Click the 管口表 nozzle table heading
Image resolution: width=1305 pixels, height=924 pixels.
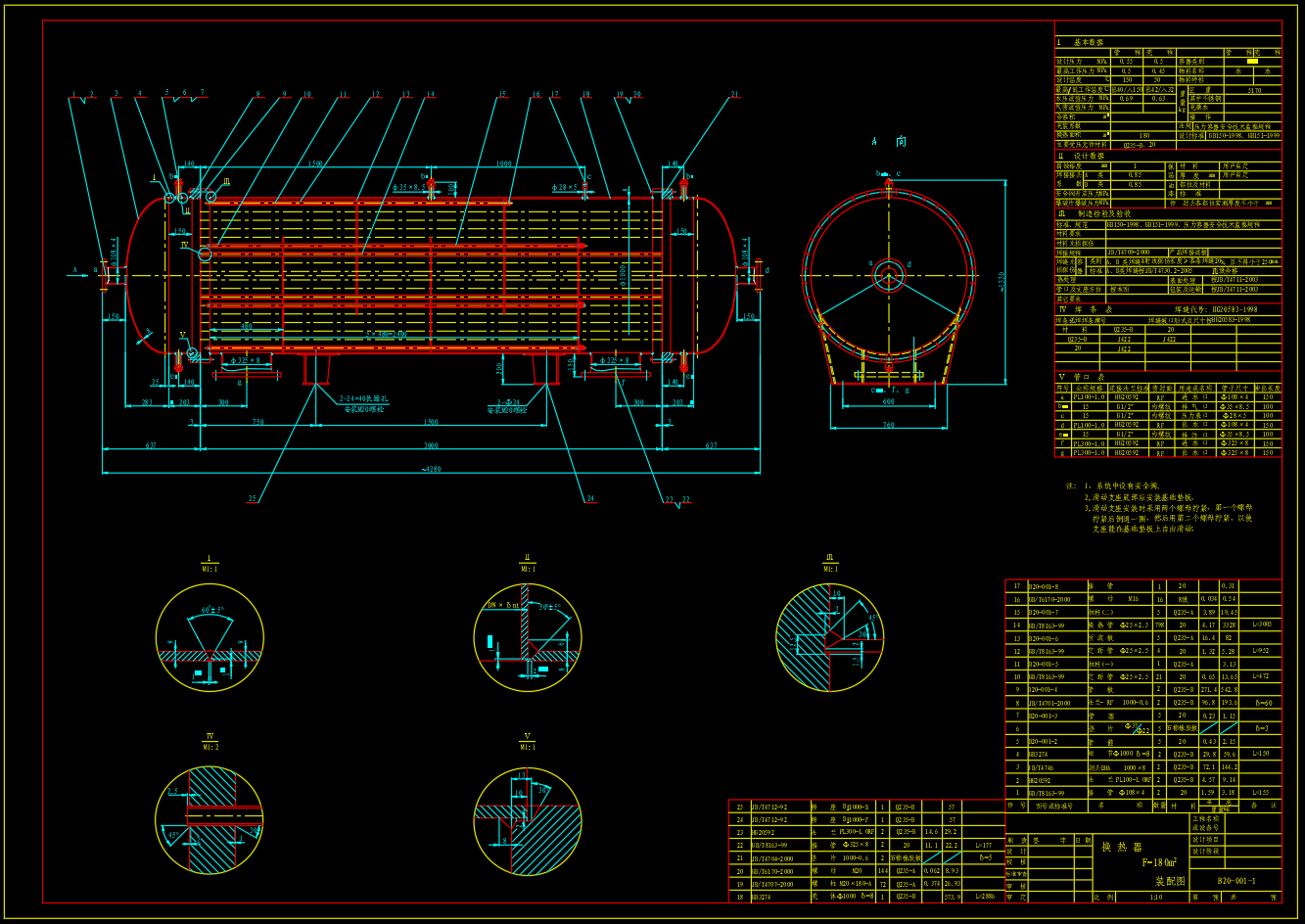click(x=1087, y=377)
